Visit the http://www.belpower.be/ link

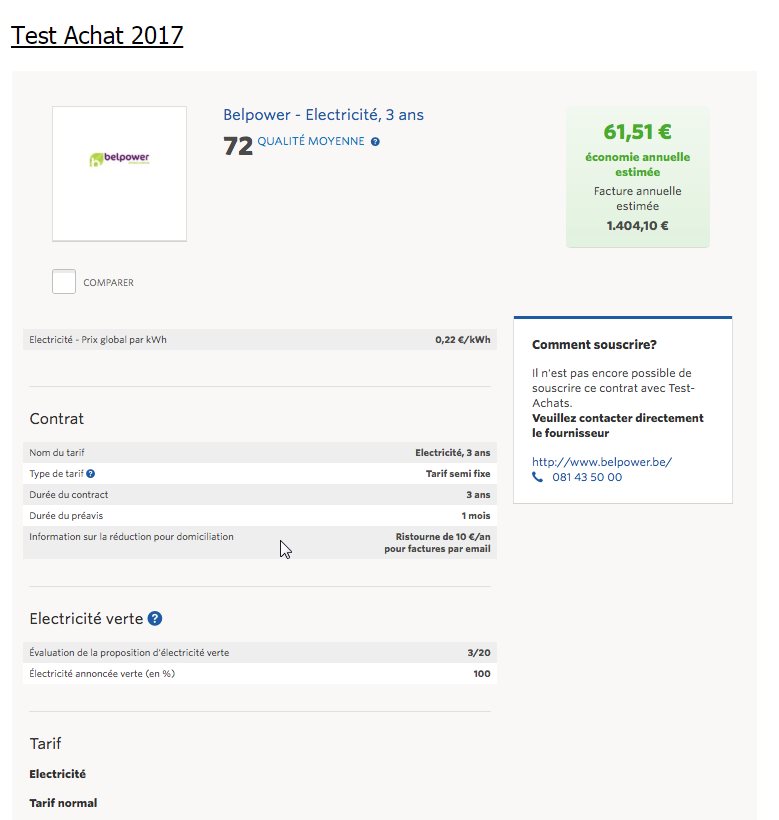click(x=601, y=462)
